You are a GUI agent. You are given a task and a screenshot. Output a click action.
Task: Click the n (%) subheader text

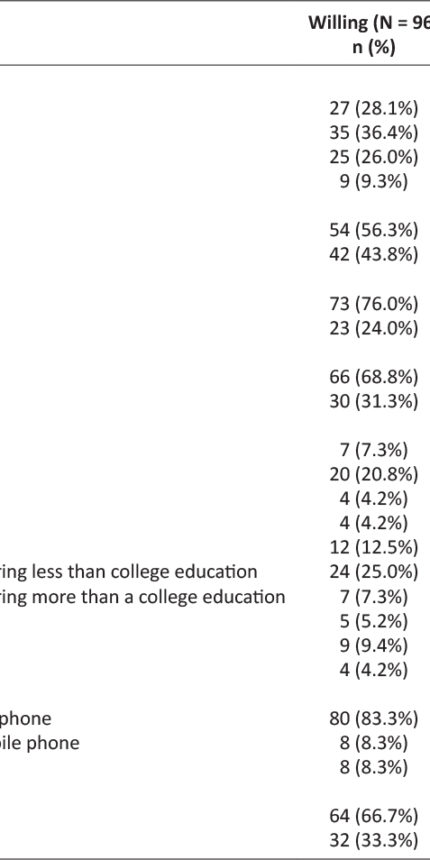tap(374, 47)
